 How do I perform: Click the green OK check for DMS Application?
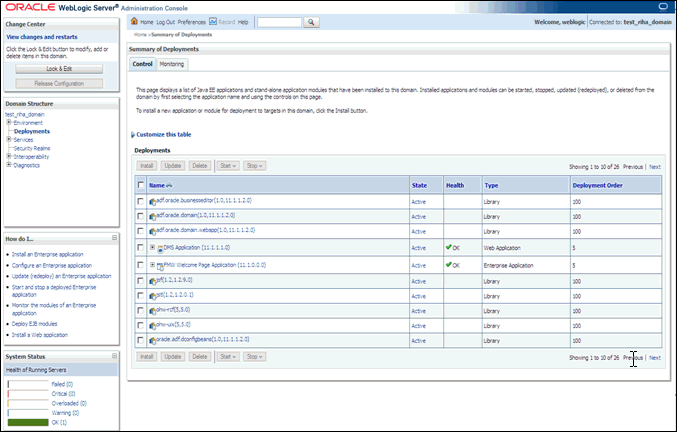449,247
